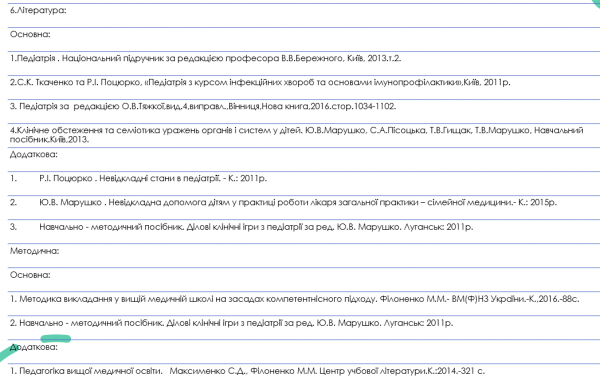Select item 3 'Навчально - методичний посібник' Луганськ

256,227
